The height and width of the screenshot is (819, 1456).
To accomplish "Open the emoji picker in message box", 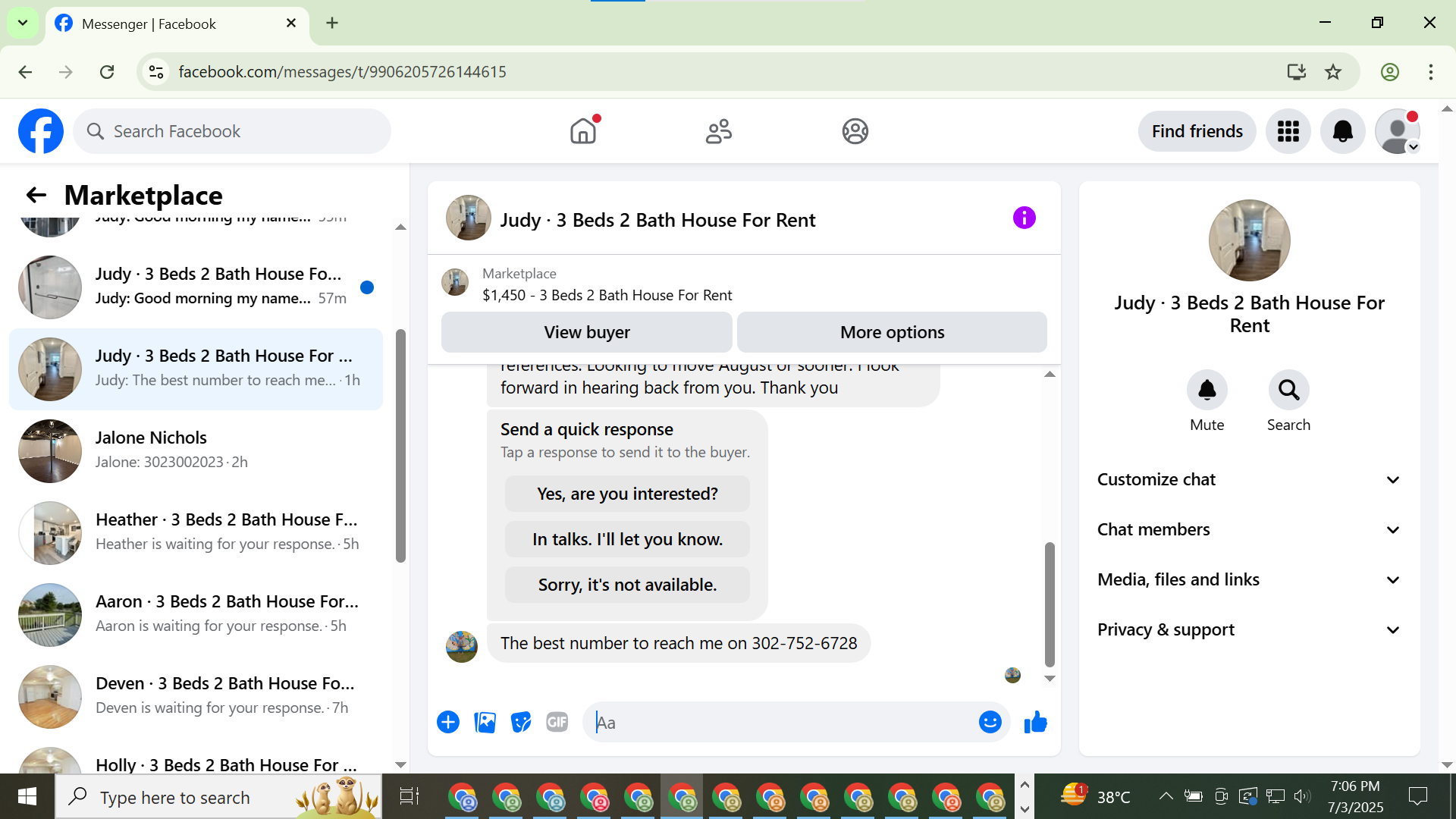I will pos(990,723).
